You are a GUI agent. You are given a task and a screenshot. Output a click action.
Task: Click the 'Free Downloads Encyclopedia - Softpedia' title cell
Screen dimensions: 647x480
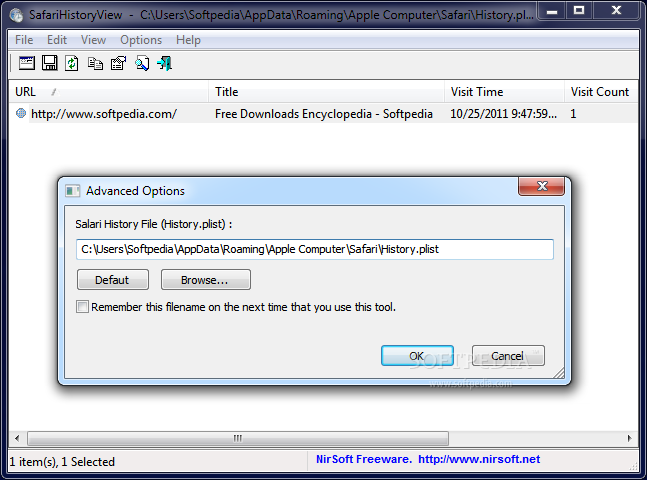tap(324, 113)
